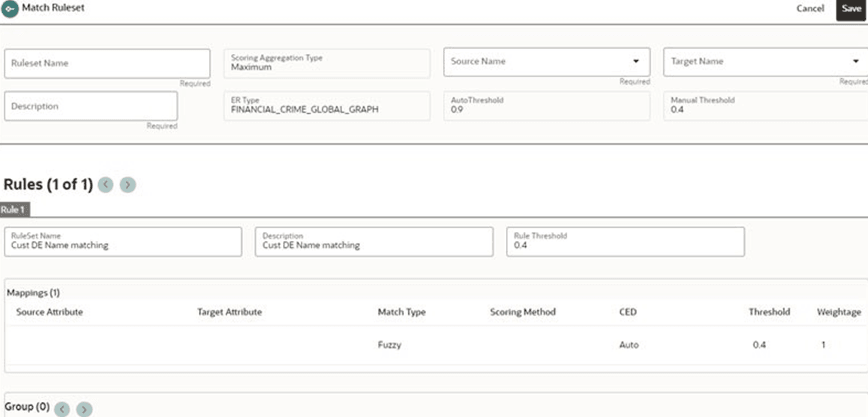Click the Manual Threshold field

click(766, 106)
